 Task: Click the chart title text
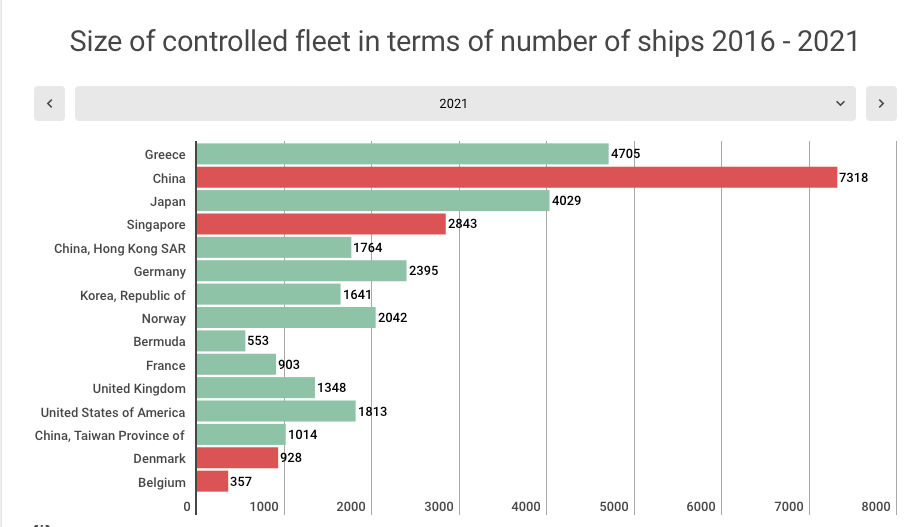464,41
